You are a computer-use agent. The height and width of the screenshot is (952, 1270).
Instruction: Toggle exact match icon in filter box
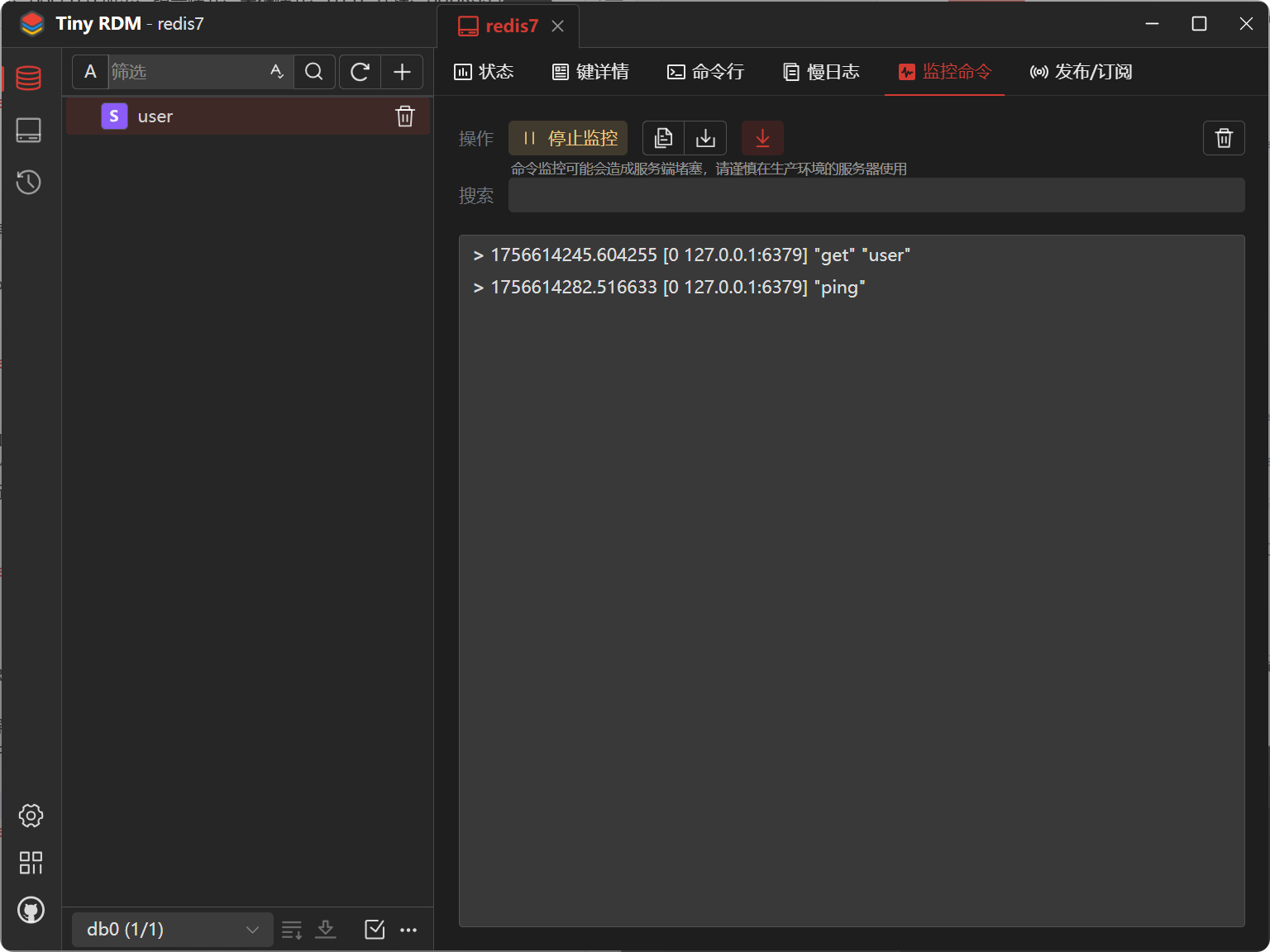[x=277, y=72]
